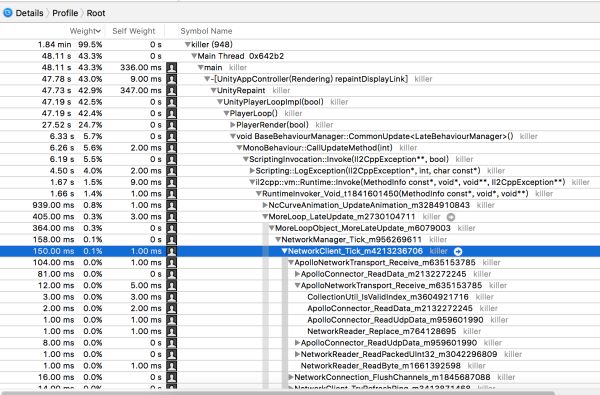This screenshot has height=395, width=600.
Task: Click the Details icon in the path bar
Action: pos(7,13)
